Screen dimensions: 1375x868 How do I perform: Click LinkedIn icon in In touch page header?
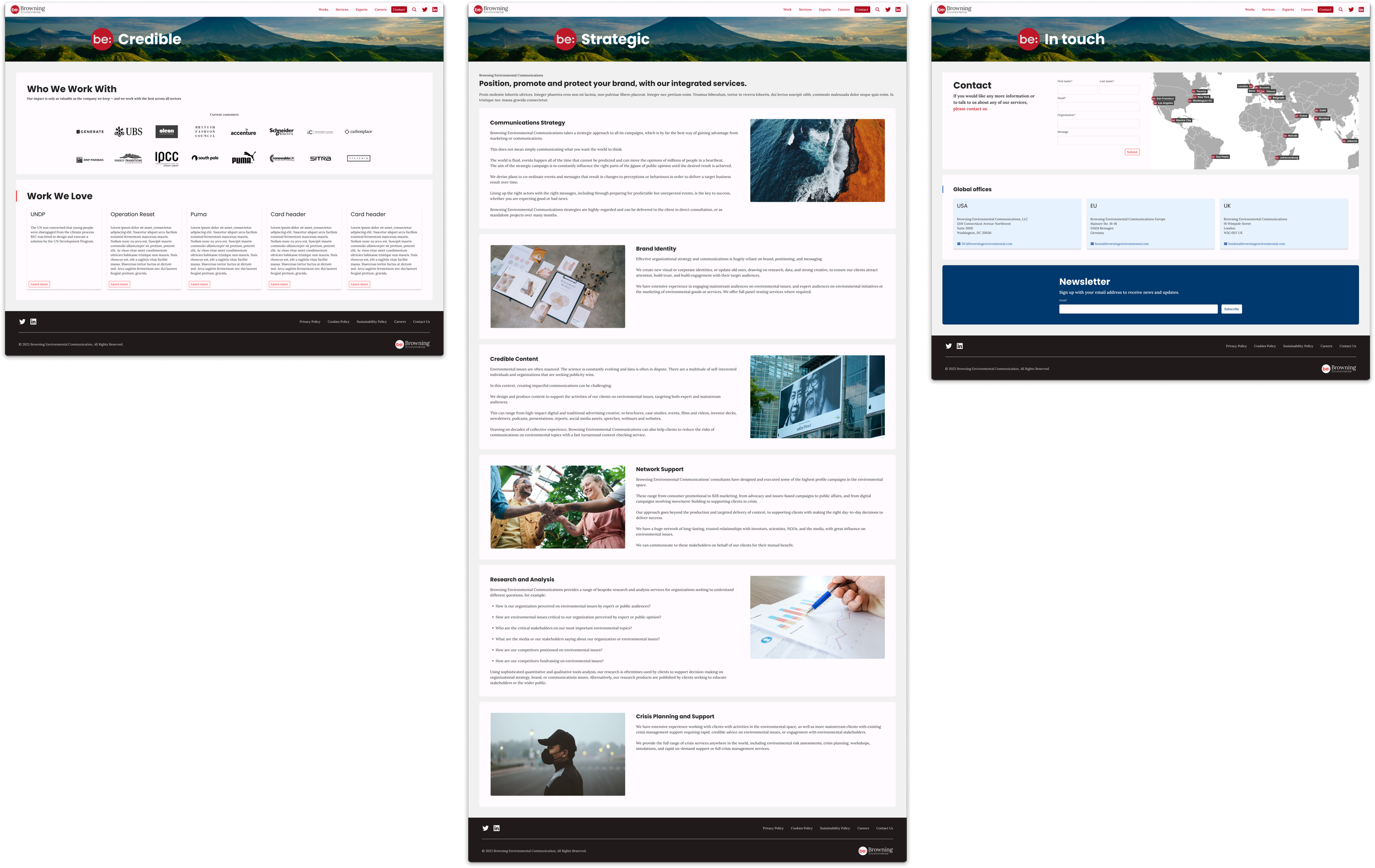(x=1361, y=10)
